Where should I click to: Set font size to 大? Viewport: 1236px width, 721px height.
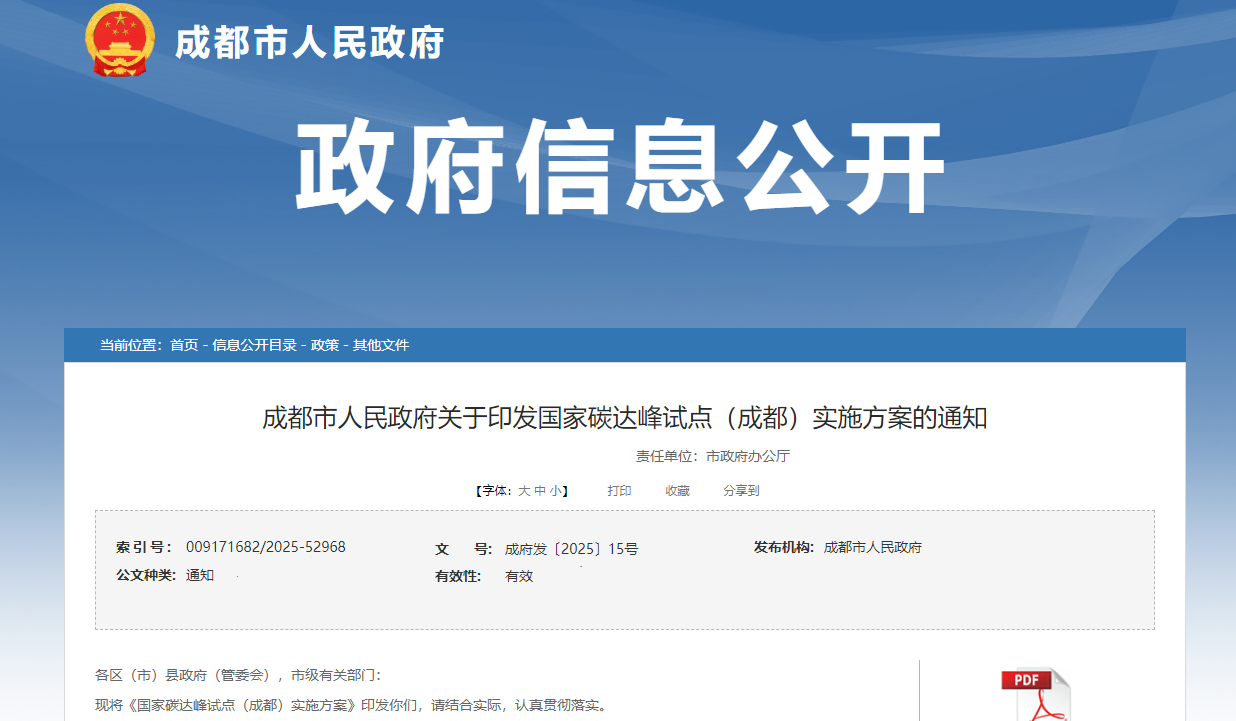[524, 491]
